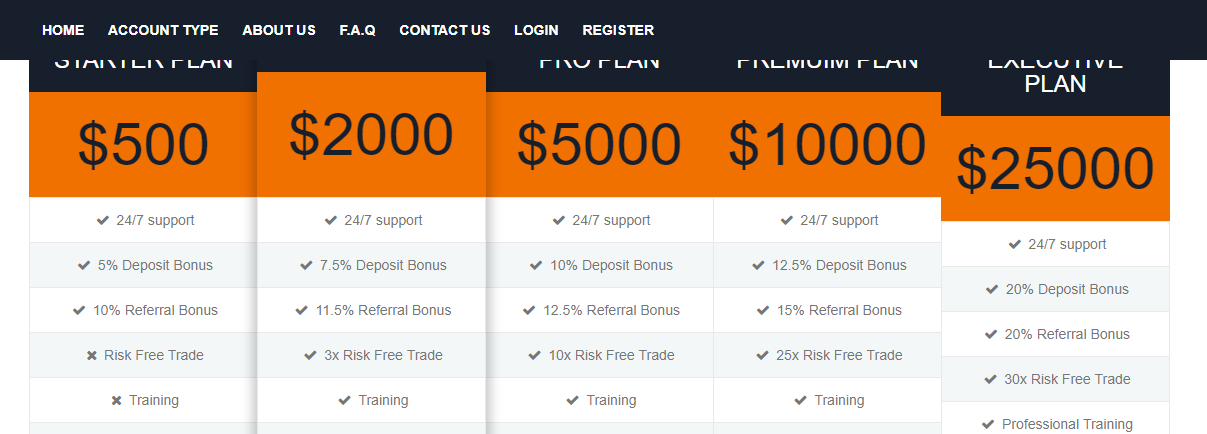Click checkmark icon beside Professional Training
1207x434 pixels.
pyautogui.click(x=988, y=424)
